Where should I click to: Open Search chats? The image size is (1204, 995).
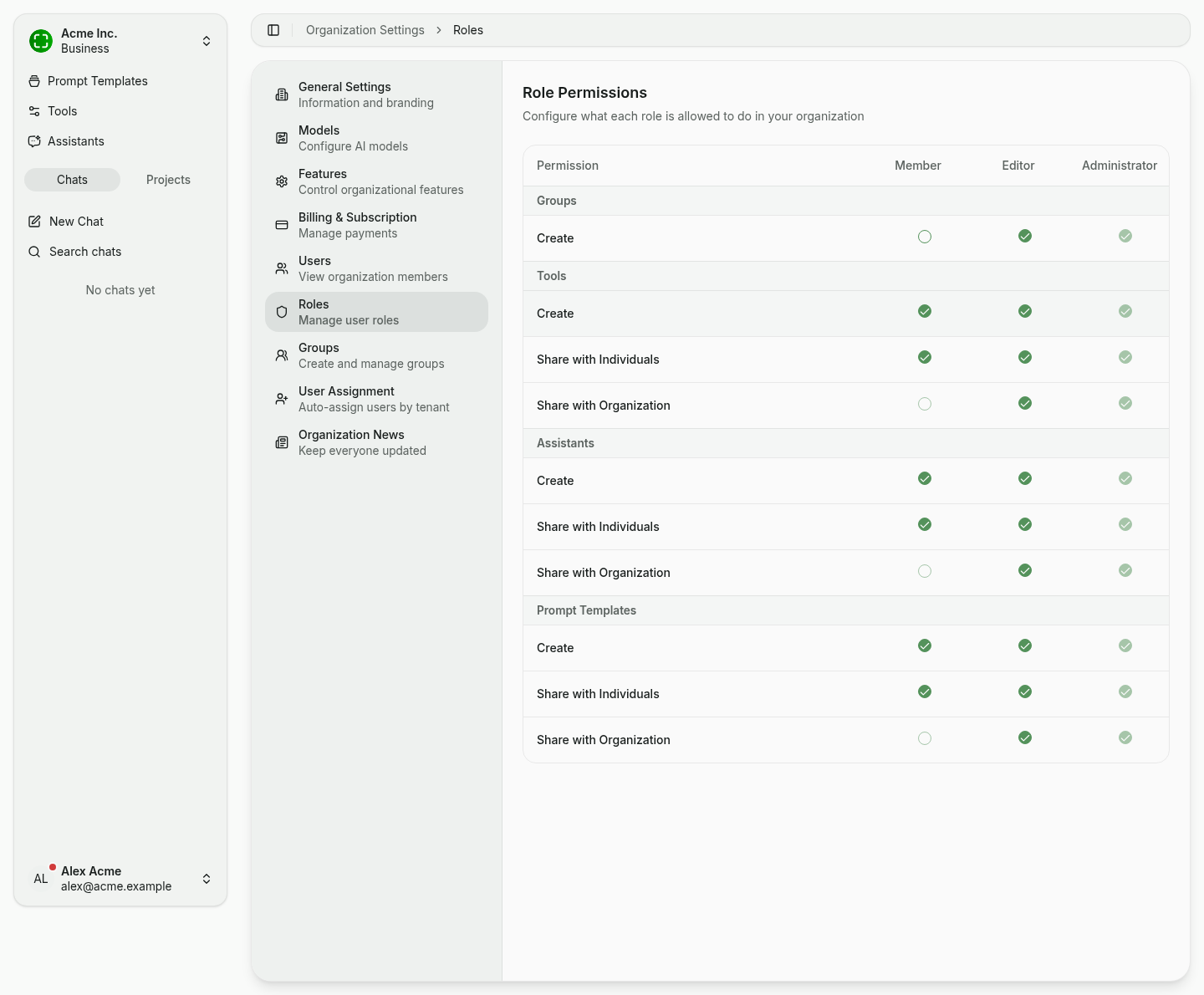pos(120,252)
